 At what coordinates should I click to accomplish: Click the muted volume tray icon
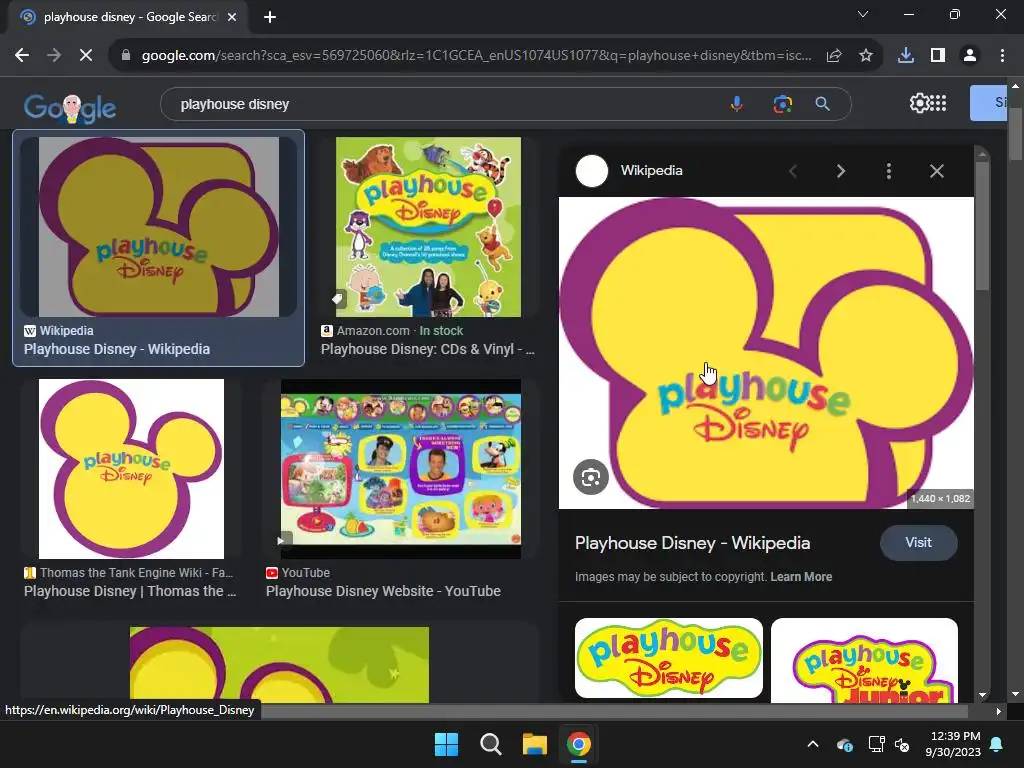click(x=902, y=744)
